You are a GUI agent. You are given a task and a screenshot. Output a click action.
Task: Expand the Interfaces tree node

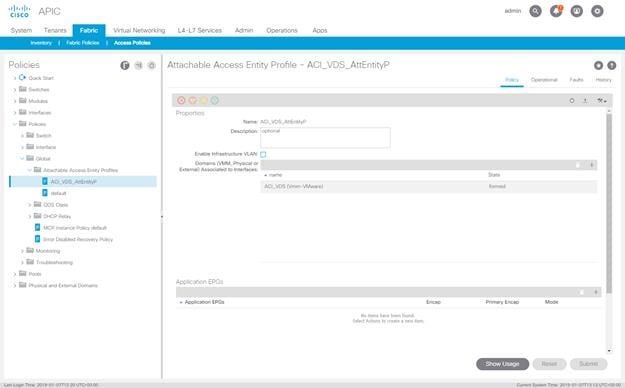15,113
